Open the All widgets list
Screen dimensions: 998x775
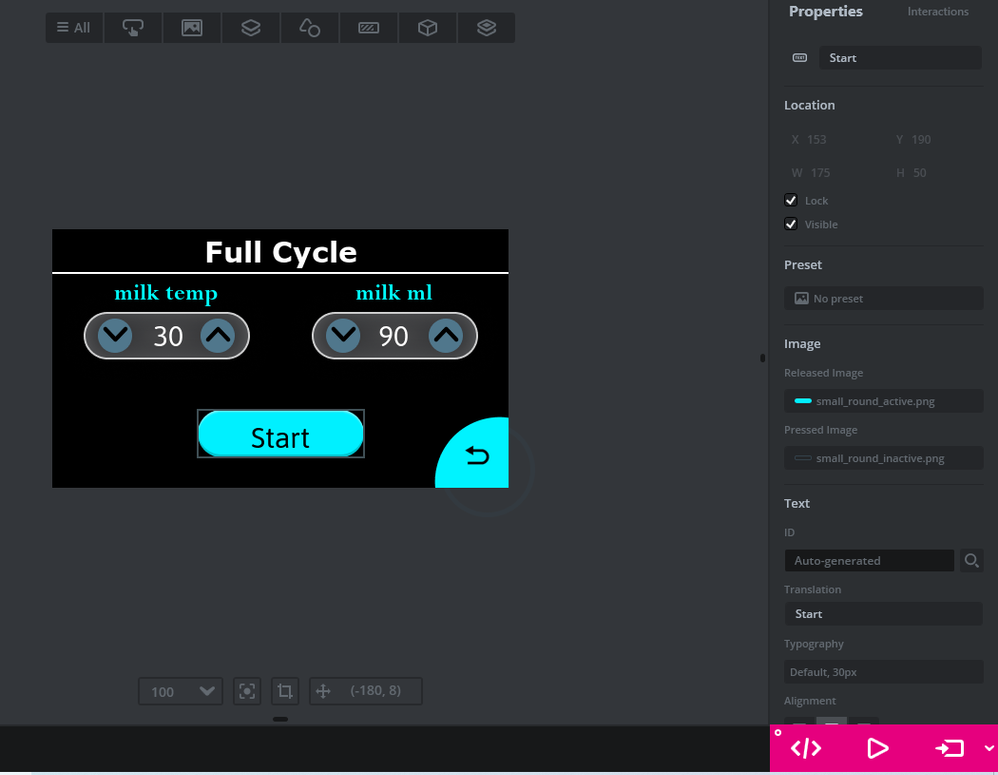click(74, 28)
